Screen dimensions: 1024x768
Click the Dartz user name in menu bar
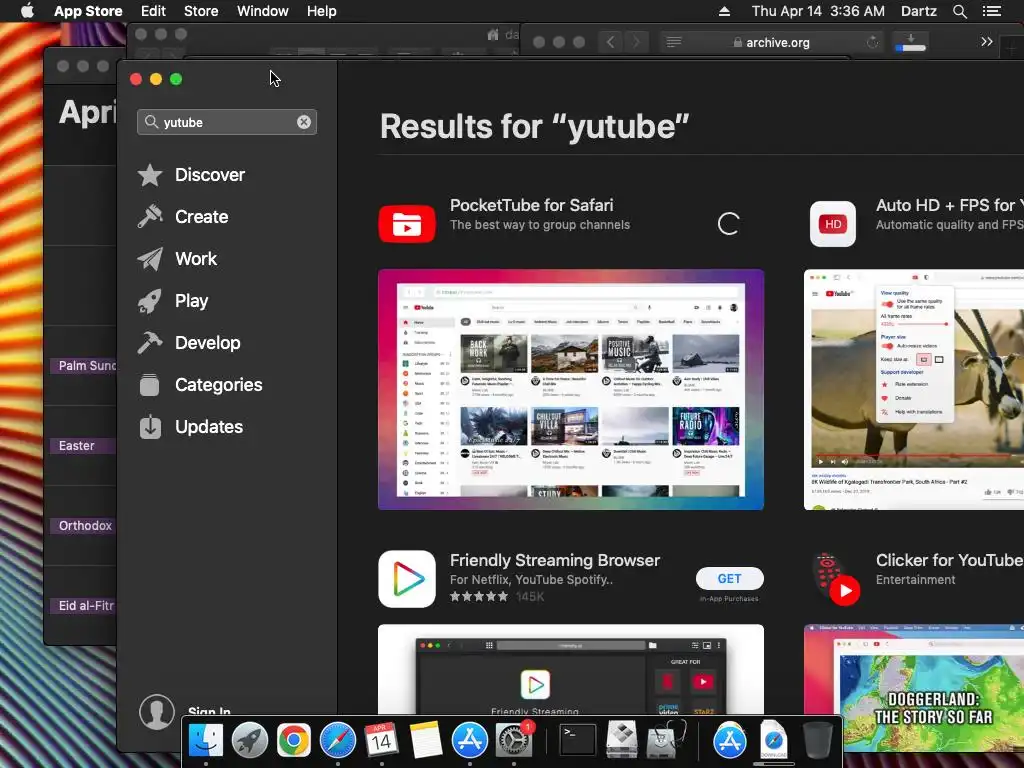(919, 11)
